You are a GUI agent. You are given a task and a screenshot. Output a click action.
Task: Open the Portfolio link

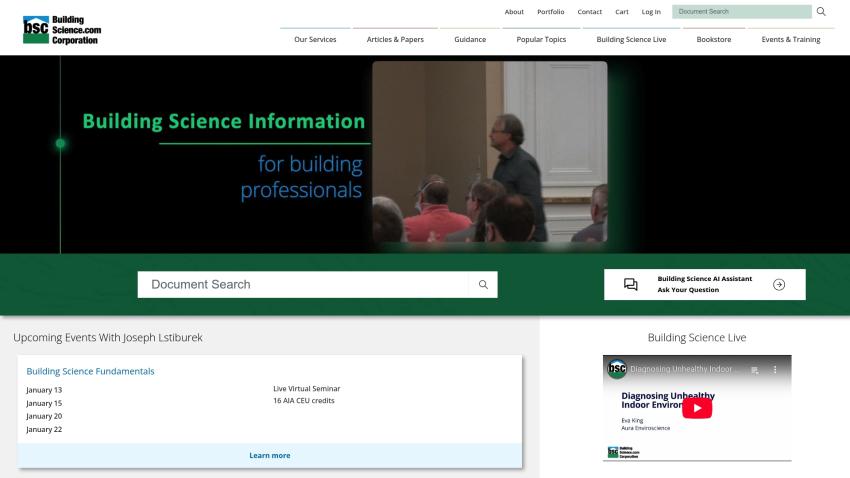(x=551, y=11)
